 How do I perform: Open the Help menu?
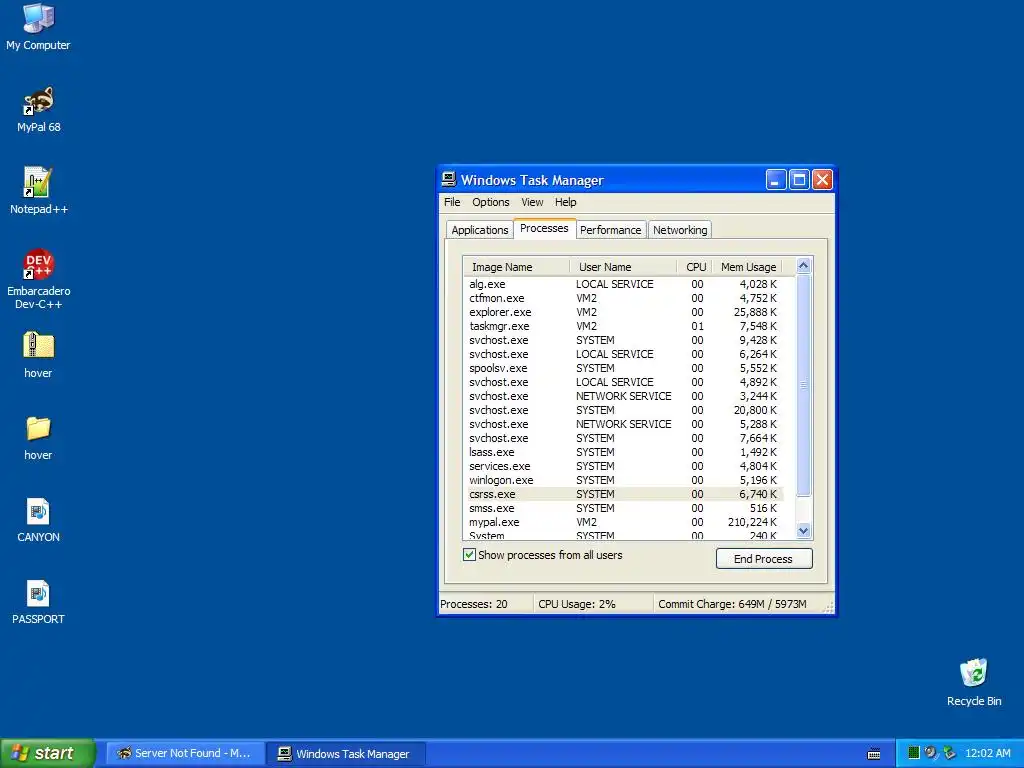[566, 202]
